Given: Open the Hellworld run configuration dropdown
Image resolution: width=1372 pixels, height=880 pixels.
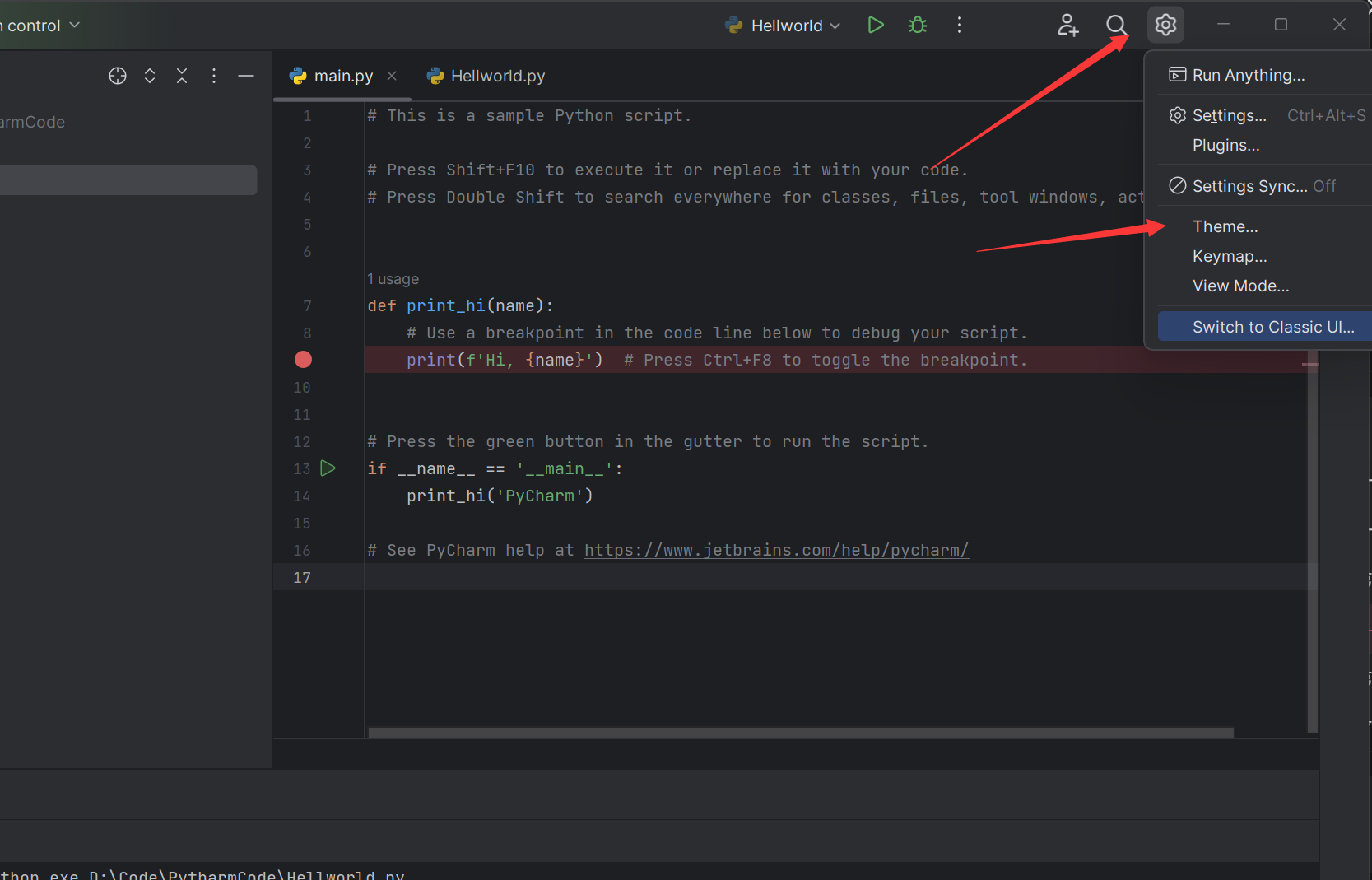Looking at the screenshot, I should coord(783,26).
